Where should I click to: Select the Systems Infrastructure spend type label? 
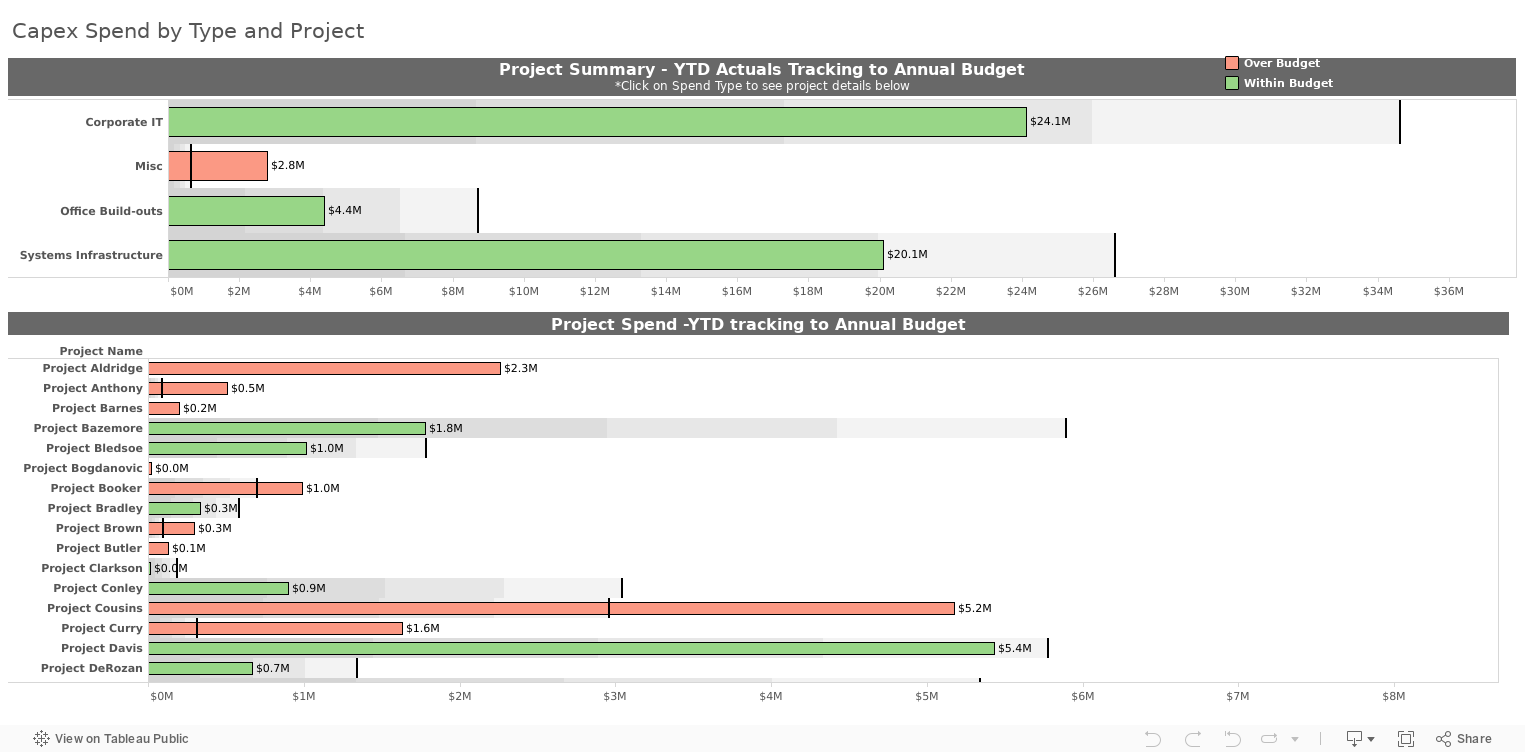tap(91, 255)
